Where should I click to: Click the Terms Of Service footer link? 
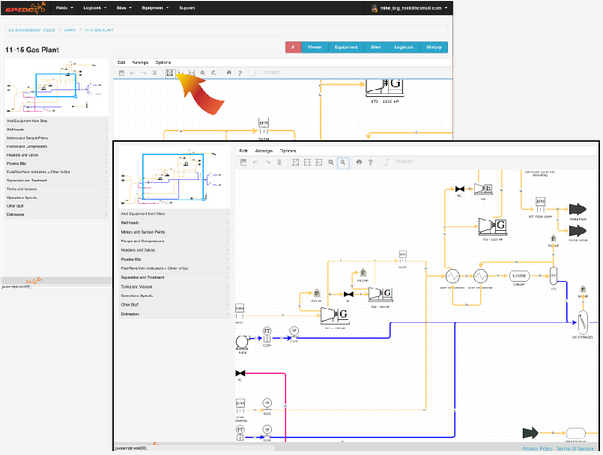[x=575, y=449]
